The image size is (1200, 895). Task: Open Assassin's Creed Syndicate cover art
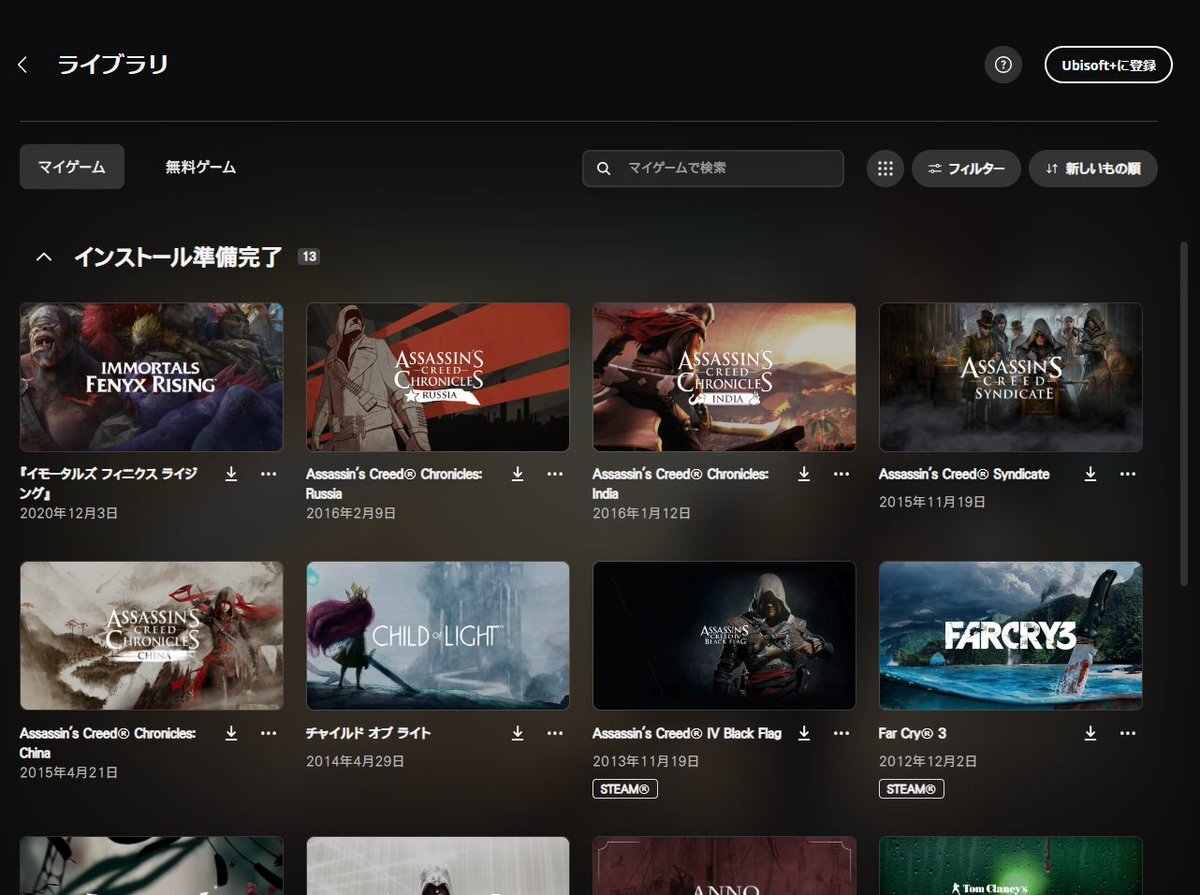[x=1010, y=377]
